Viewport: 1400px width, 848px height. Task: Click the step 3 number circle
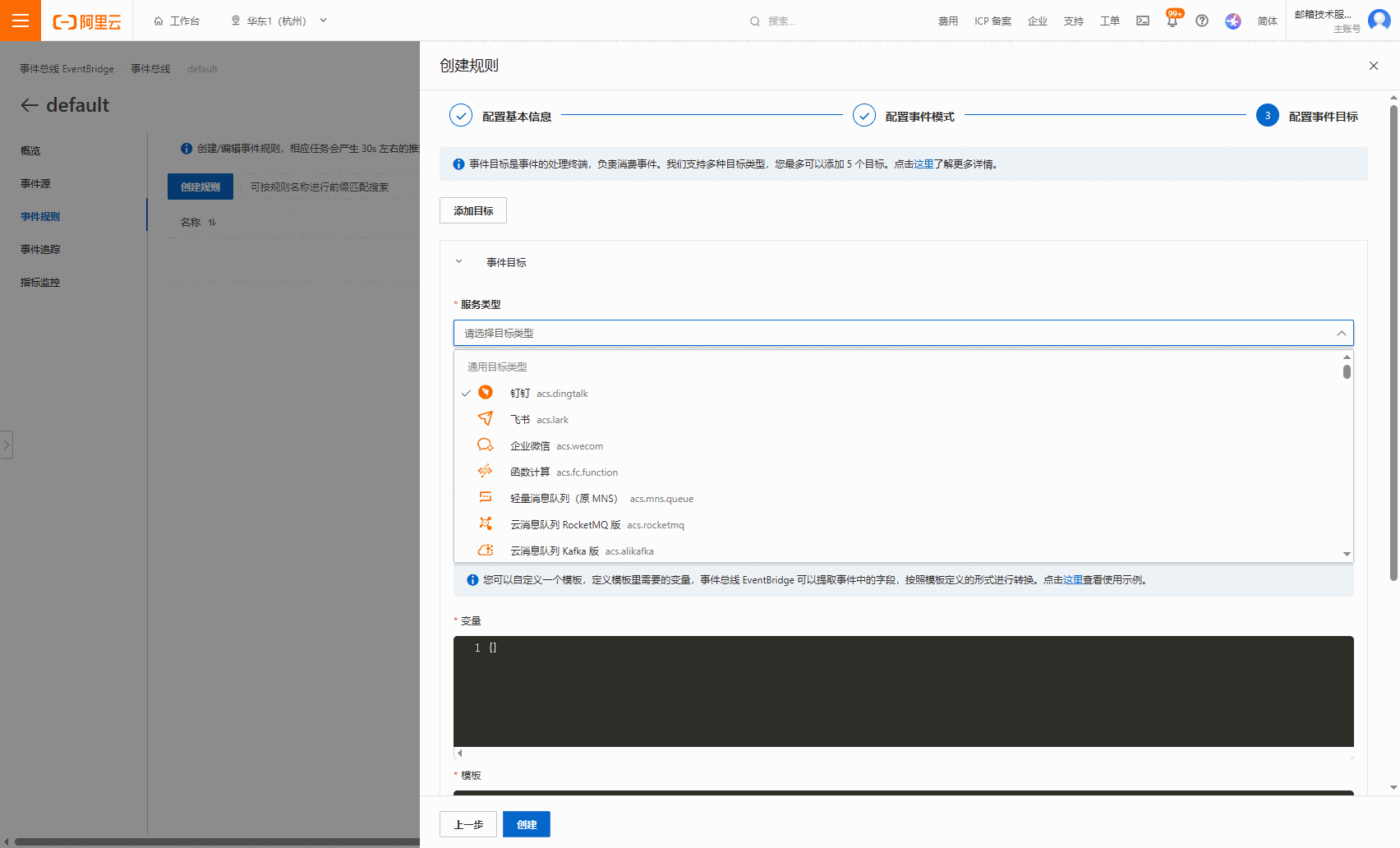tap(1268, 116)
